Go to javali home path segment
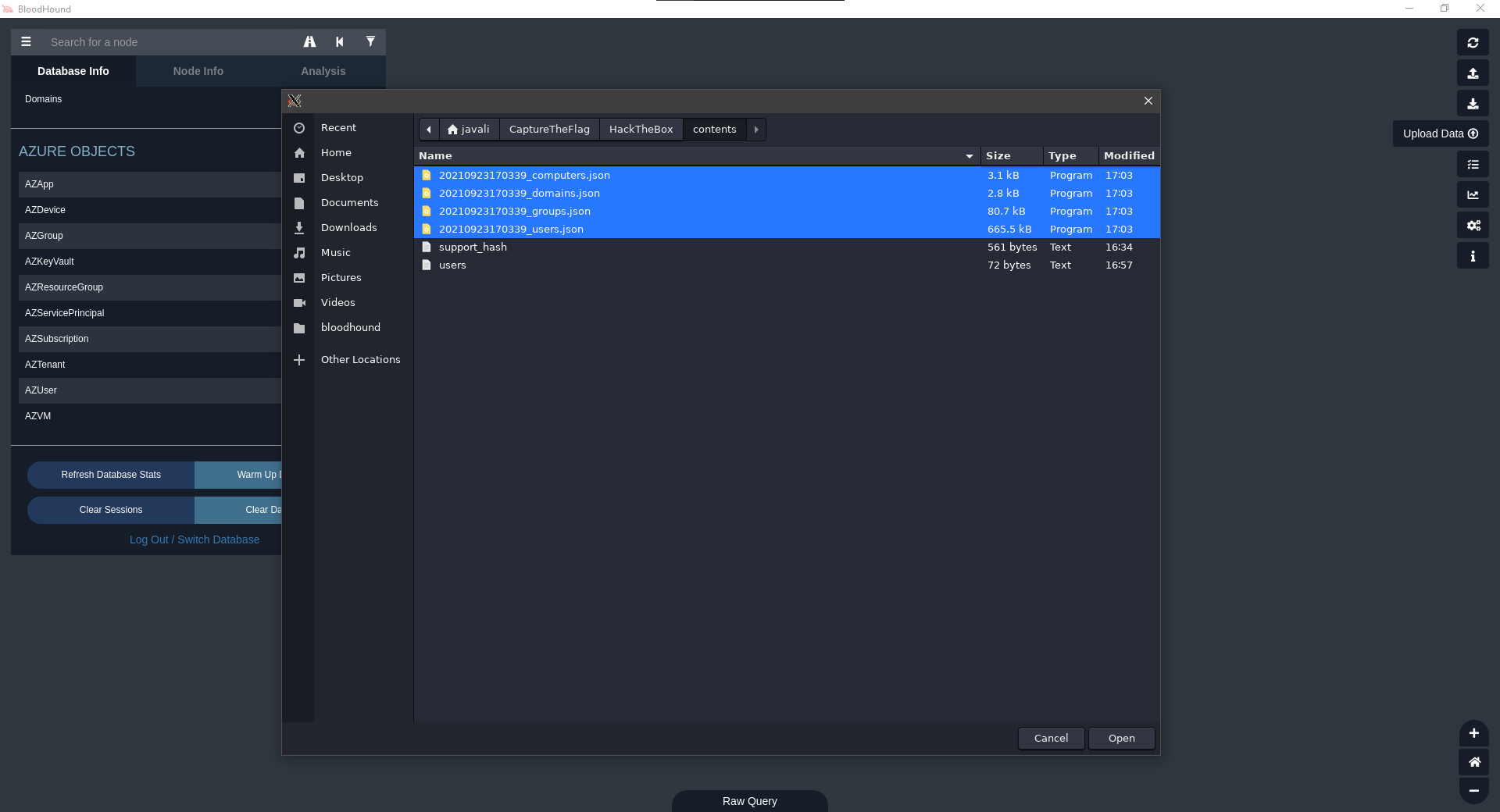The image size is (1500, 812). [x=469, y=130]
